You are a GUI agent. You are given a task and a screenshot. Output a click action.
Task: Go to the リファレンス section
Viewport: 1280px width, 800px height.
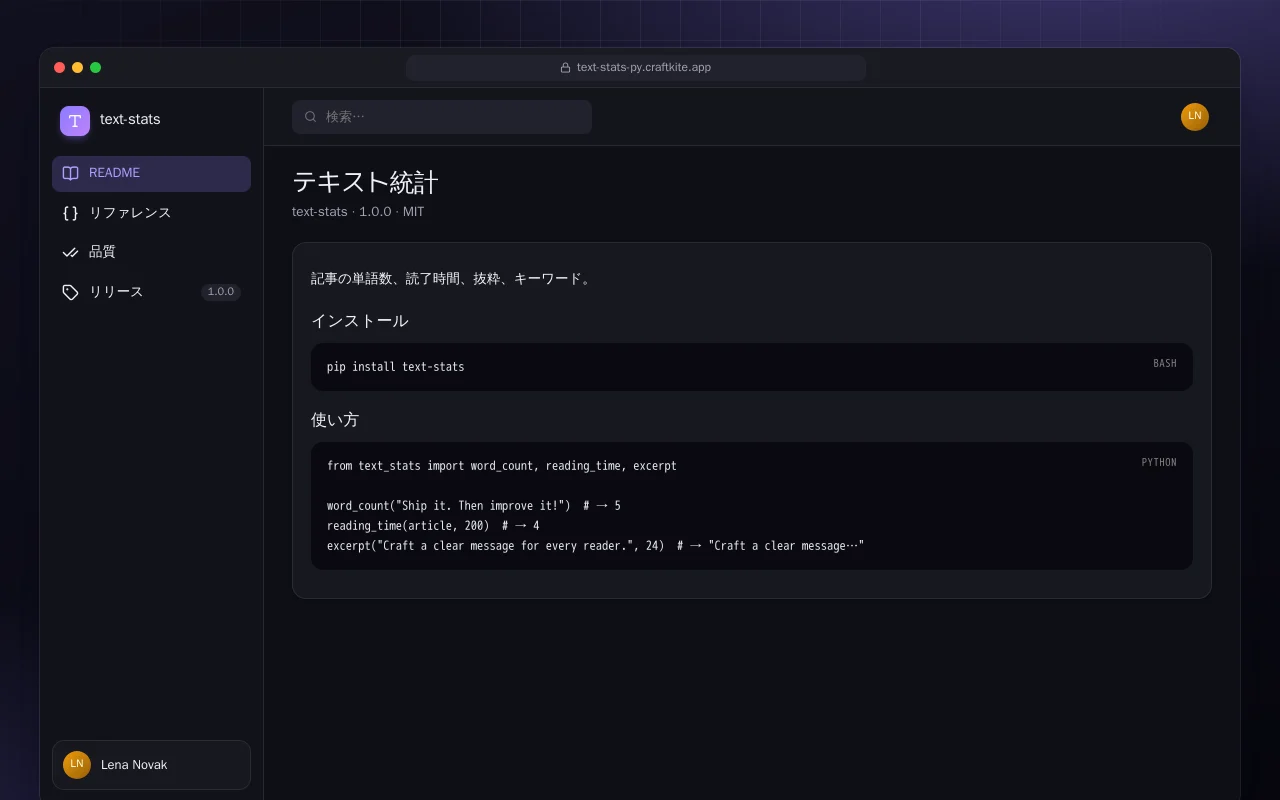pos(151,213)
